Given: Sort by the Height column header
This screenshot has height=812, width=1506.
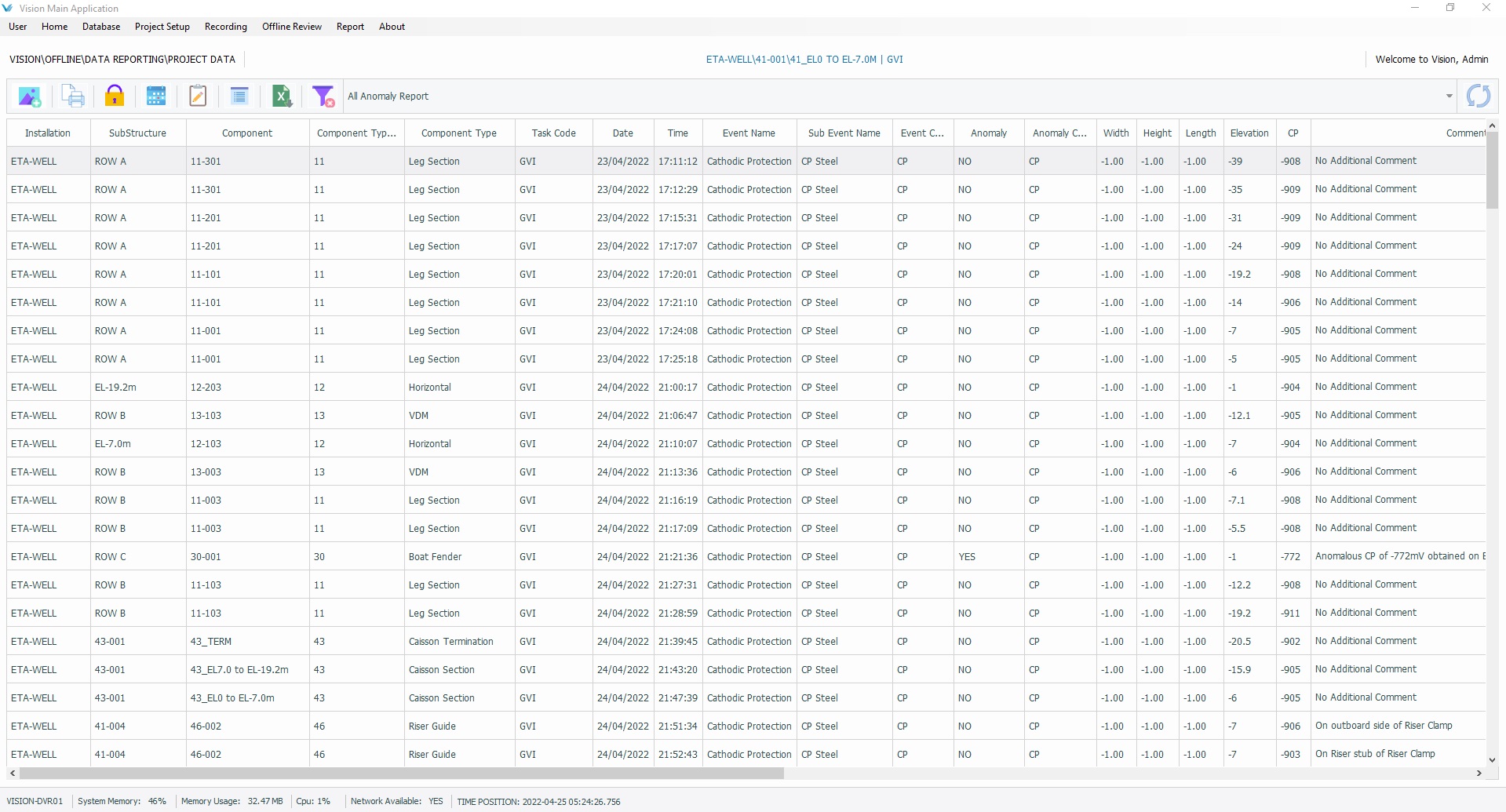Looking at the screenshot, I should pyautogui.click(x=1158, y=133).
